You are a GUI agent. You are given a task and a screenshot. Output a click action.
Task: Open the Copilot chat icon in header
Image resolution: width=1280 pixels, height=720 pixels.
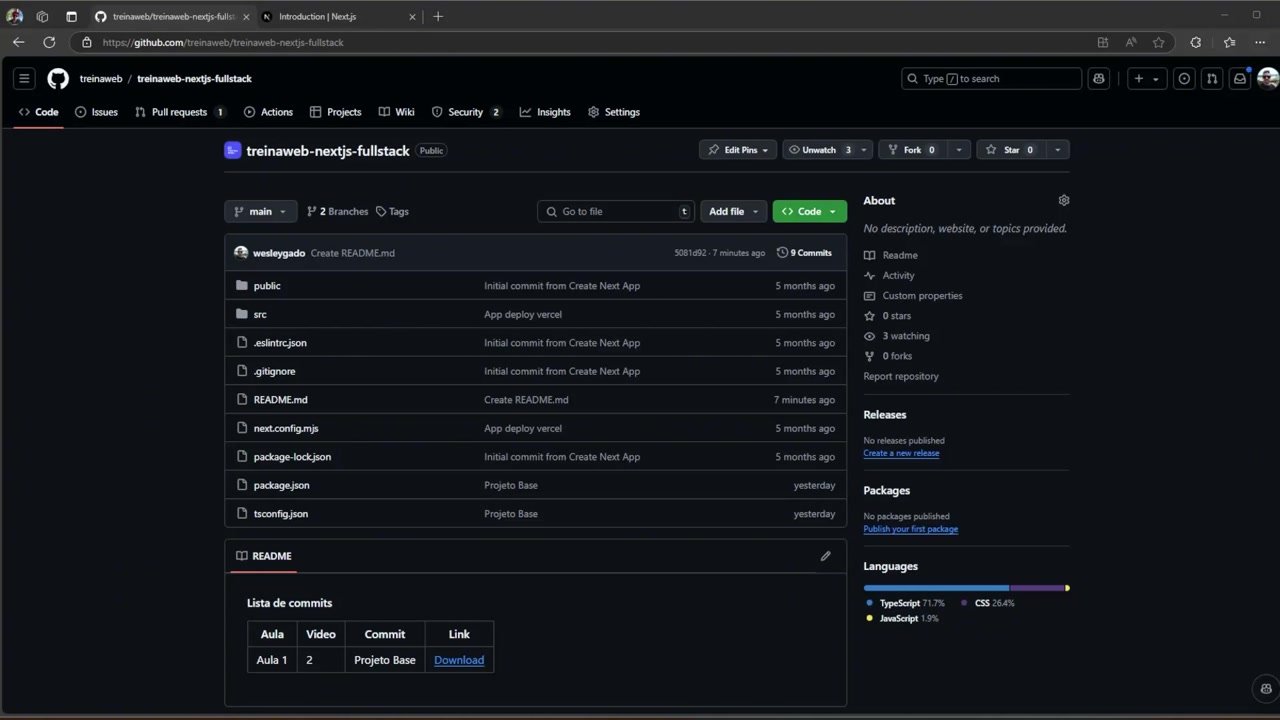[1099, 79]
